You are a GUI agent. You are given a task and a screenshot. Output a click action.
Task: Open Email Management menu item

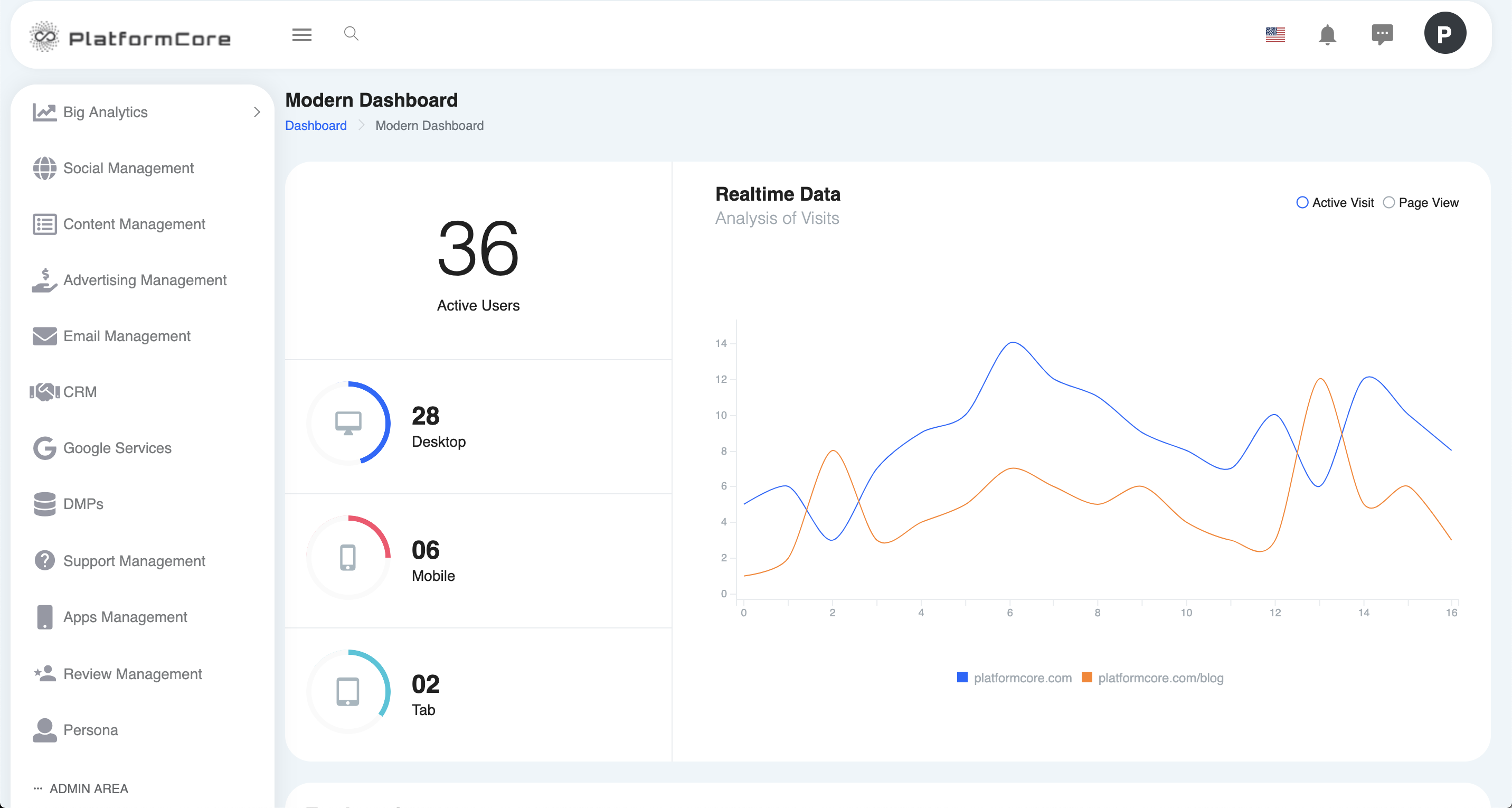click(127, 336)
